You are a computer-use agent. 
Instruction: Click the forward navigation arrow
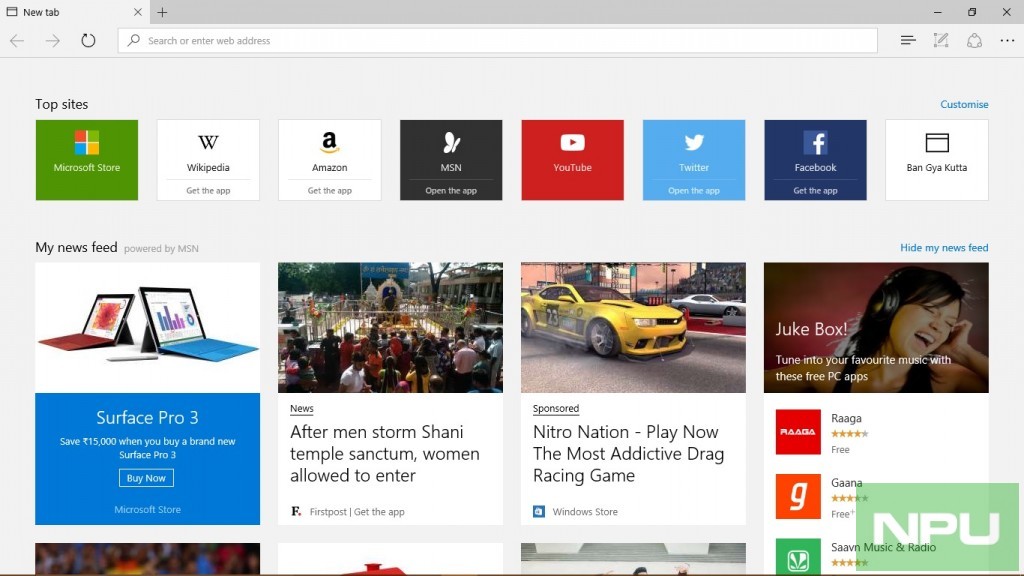[x=52, y=40]
